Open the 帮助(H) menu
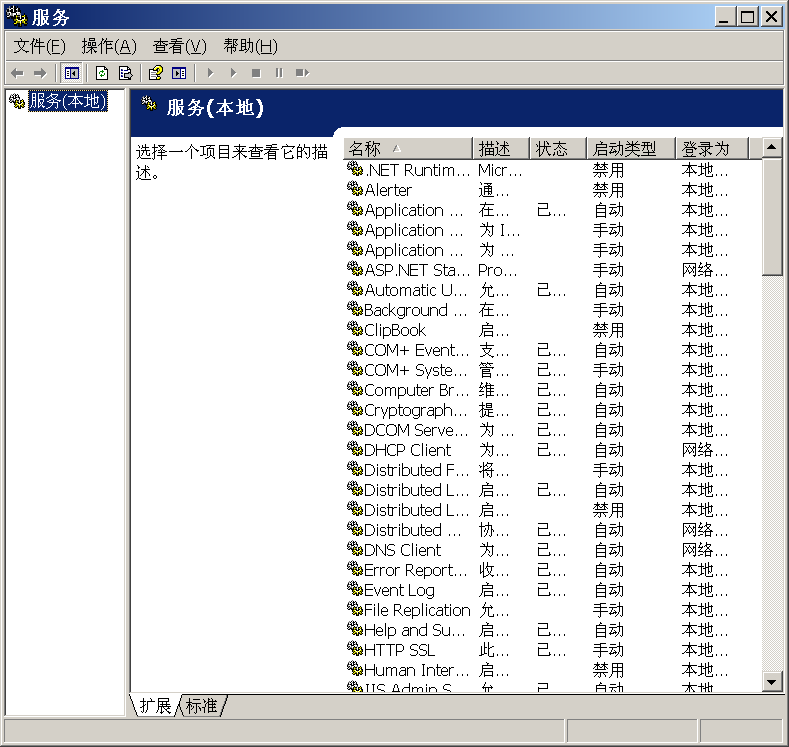 tap(250, 46)
